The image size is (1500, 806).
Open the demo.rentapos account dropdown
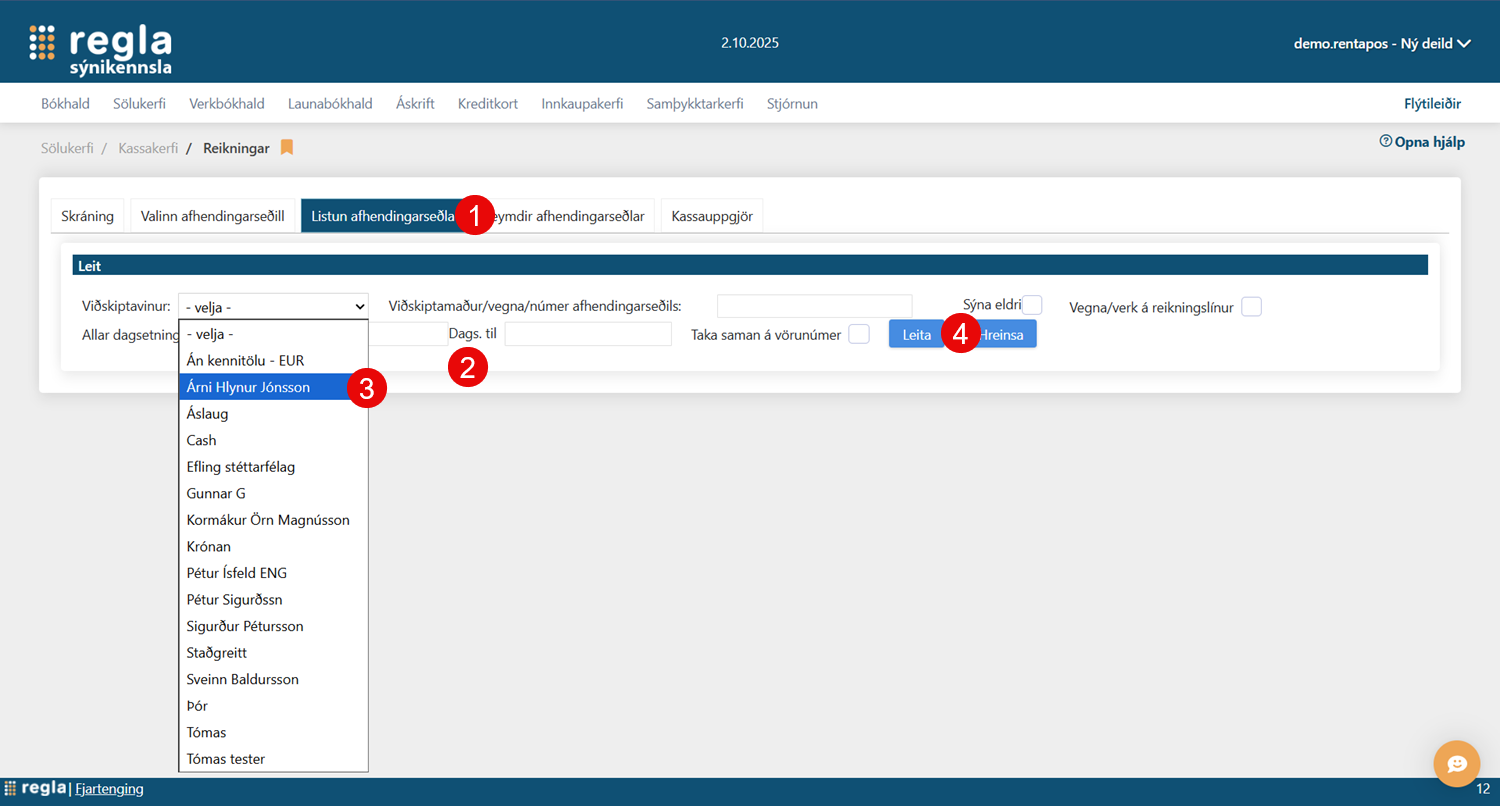click(x=1382, y=43)
